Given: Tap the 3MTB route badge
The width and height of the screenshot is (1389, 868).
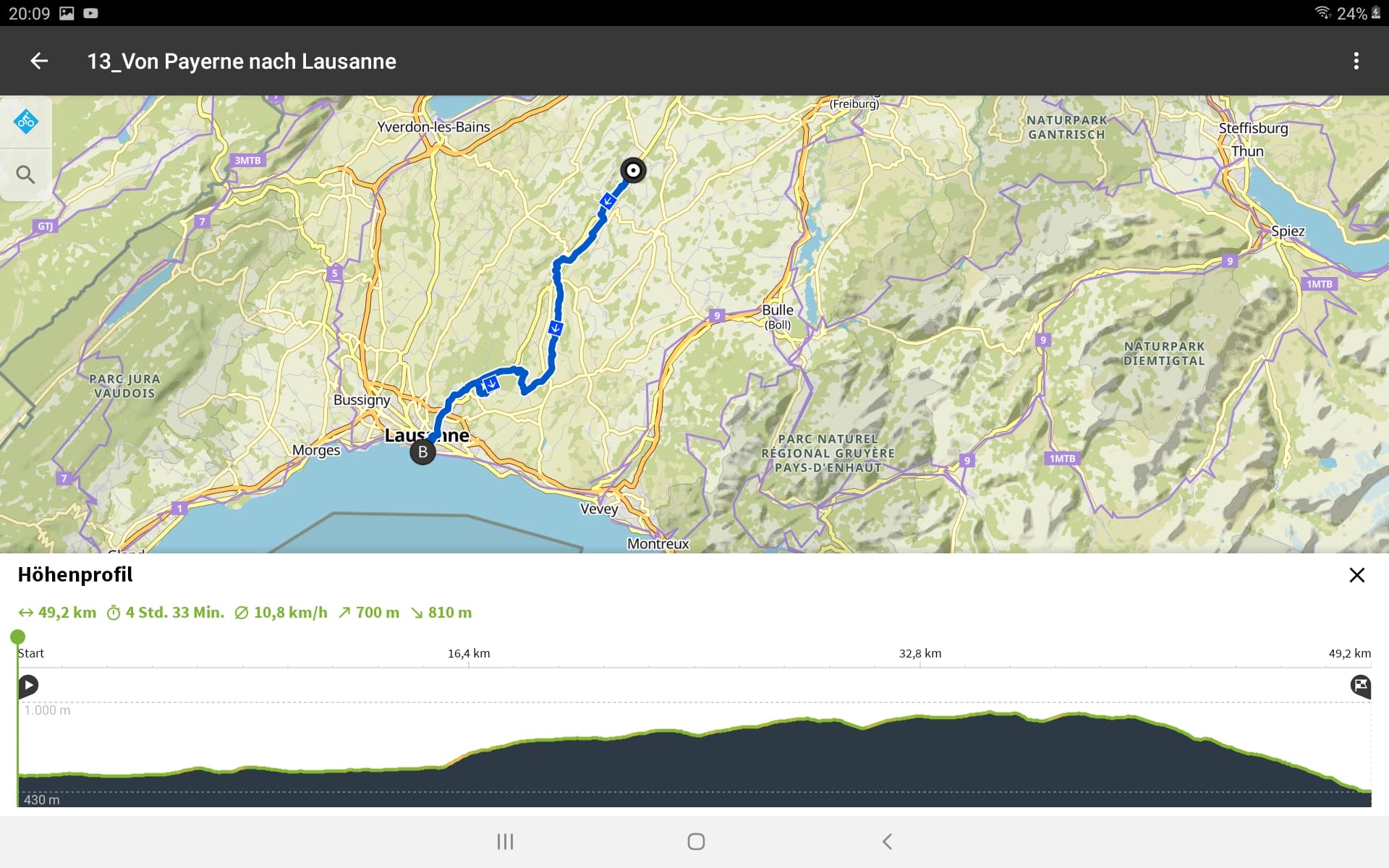Looking at the screenshot, I should pos(247,161).
